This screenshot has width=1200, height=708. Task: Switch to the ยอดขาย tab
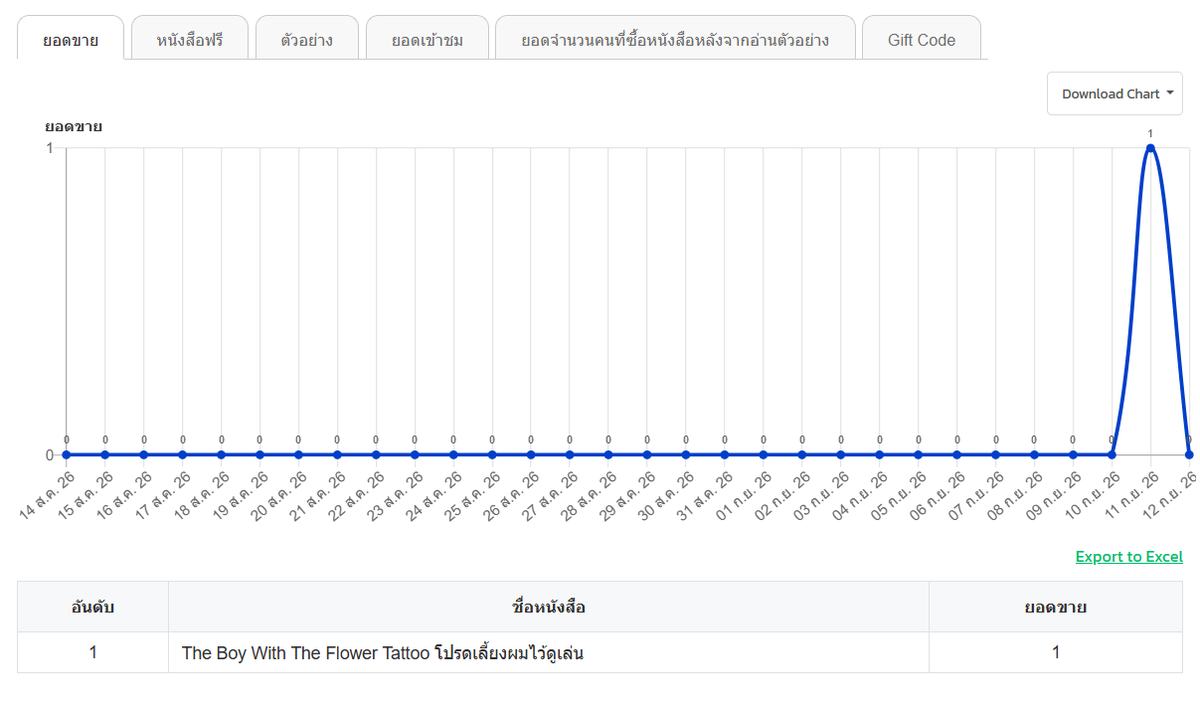[71, 40]
